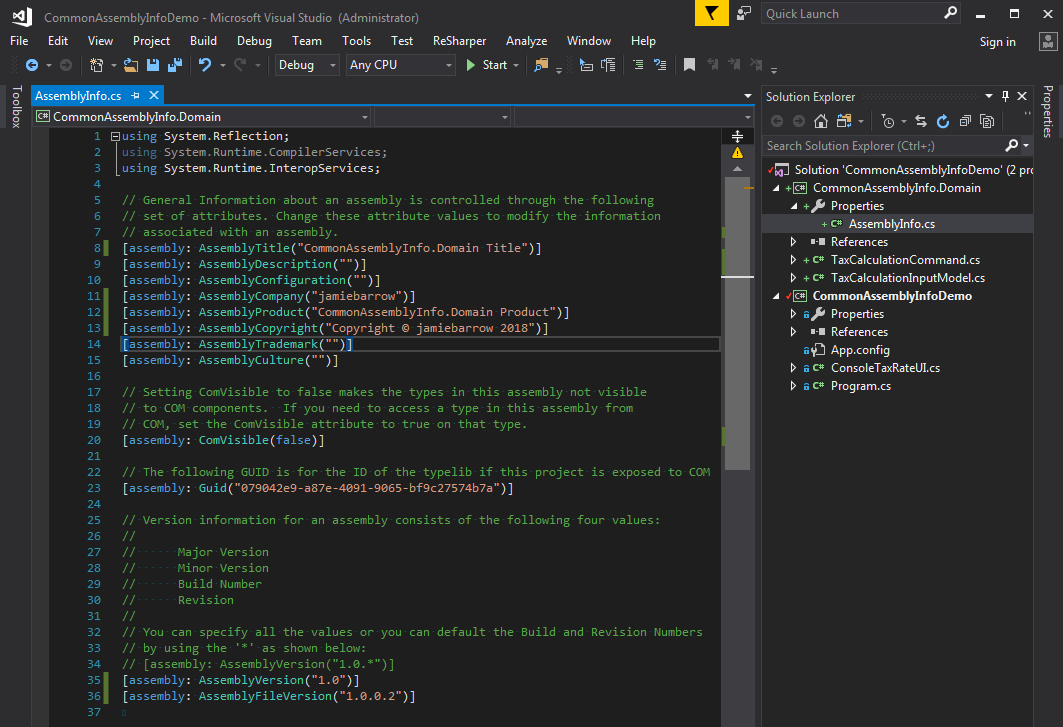Select the AssemblyInfo.cs editor tab
1063x727 pixels.
coord(78,96)
